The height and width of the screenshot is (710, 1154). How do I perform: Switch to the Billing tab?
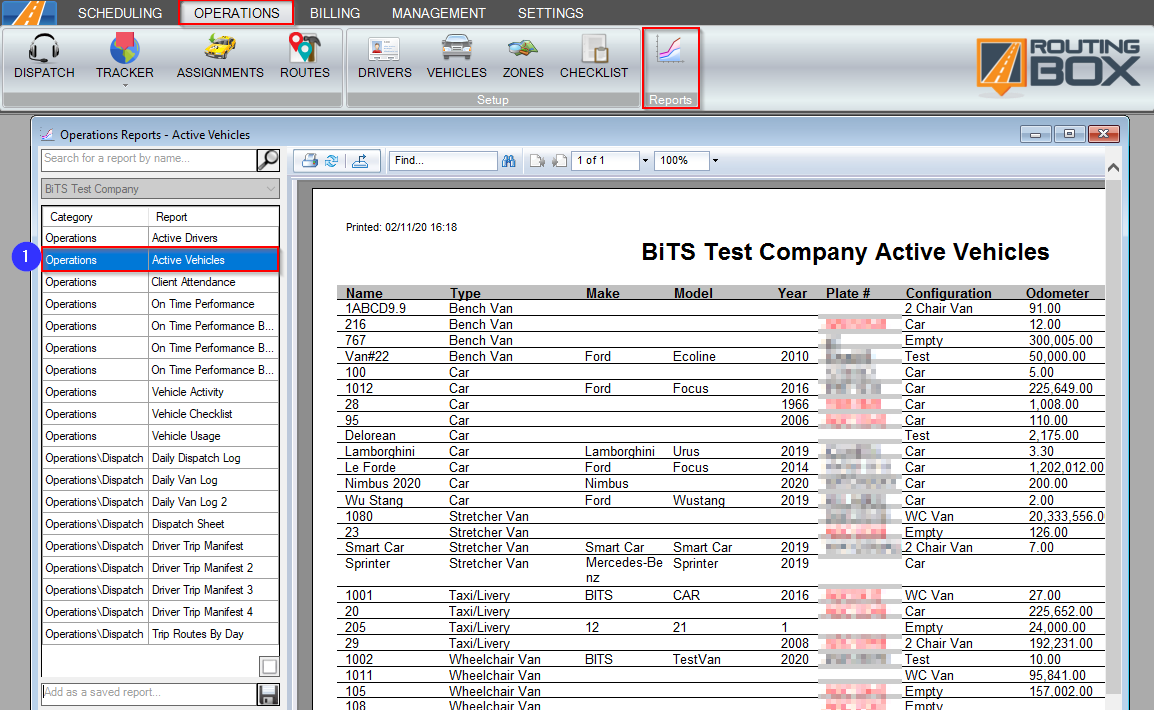tap(335, 13)
